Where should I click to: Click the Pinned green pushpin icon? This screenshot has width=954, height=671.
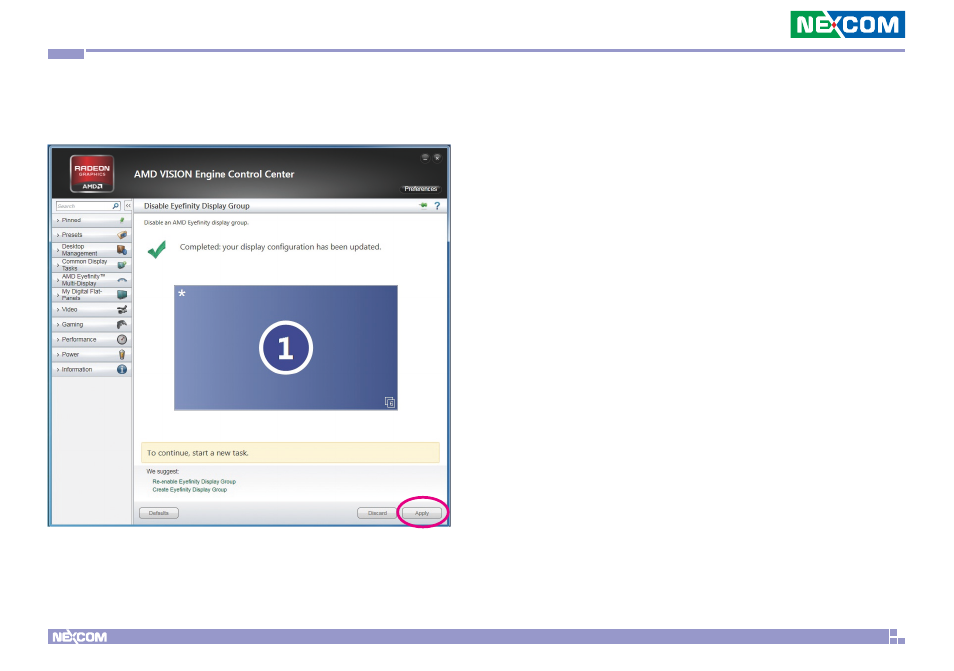pos(122,220)
